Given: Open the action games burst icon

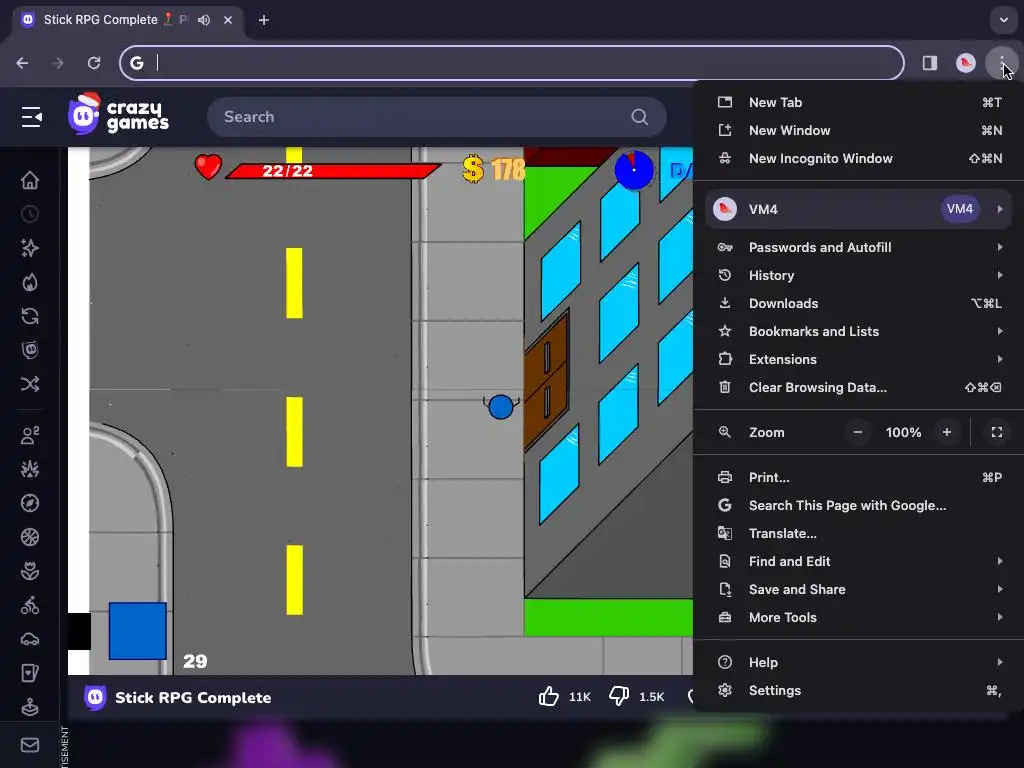Looking at the screenshot, I should (x=29, y=469).
